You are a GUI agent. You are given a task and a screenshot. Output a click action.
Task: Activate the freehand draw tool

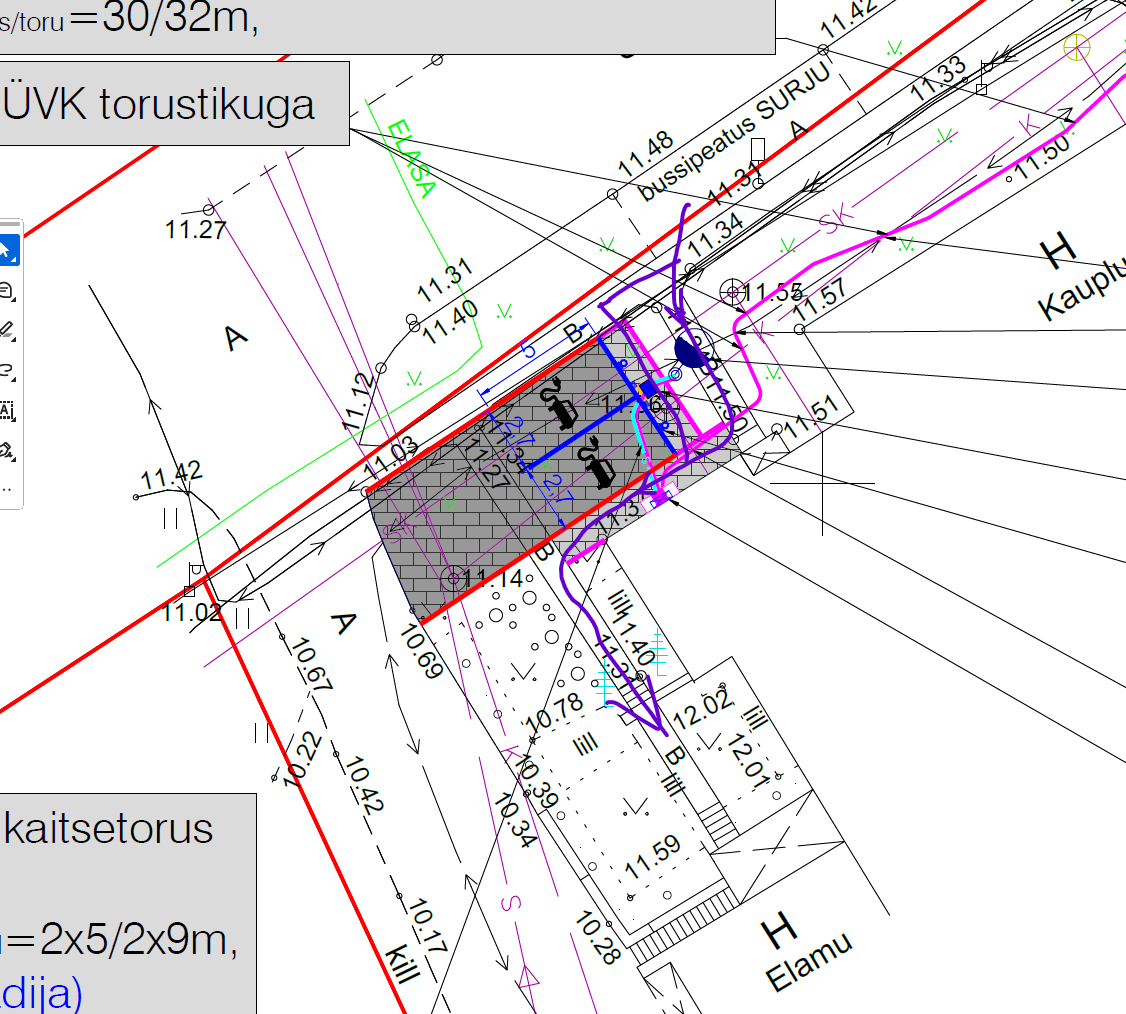pos(7,370)
